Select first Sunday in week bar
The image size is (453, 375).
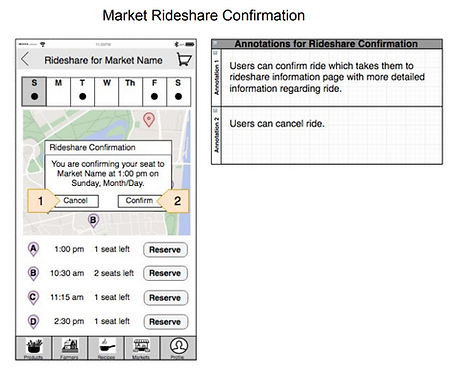tap(34, 92)
